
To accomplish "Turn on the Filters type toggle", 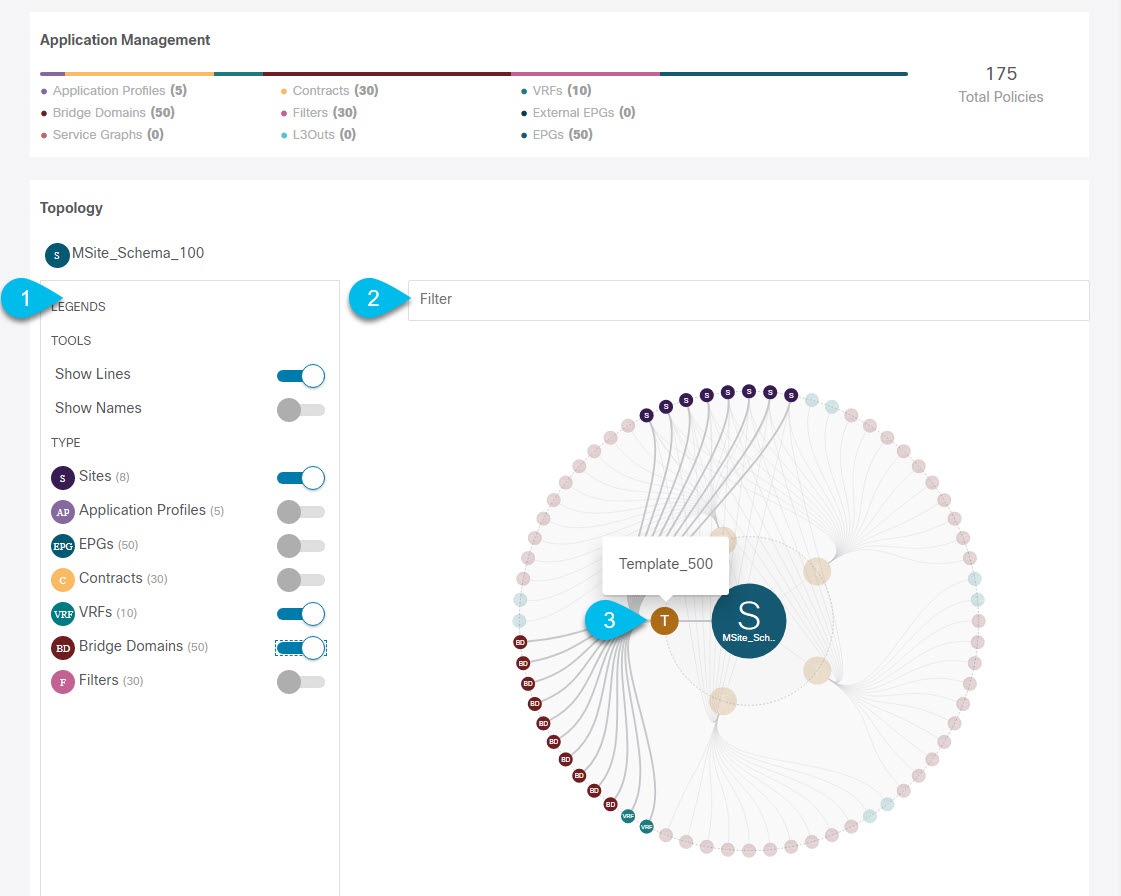I will pos(301,682).
